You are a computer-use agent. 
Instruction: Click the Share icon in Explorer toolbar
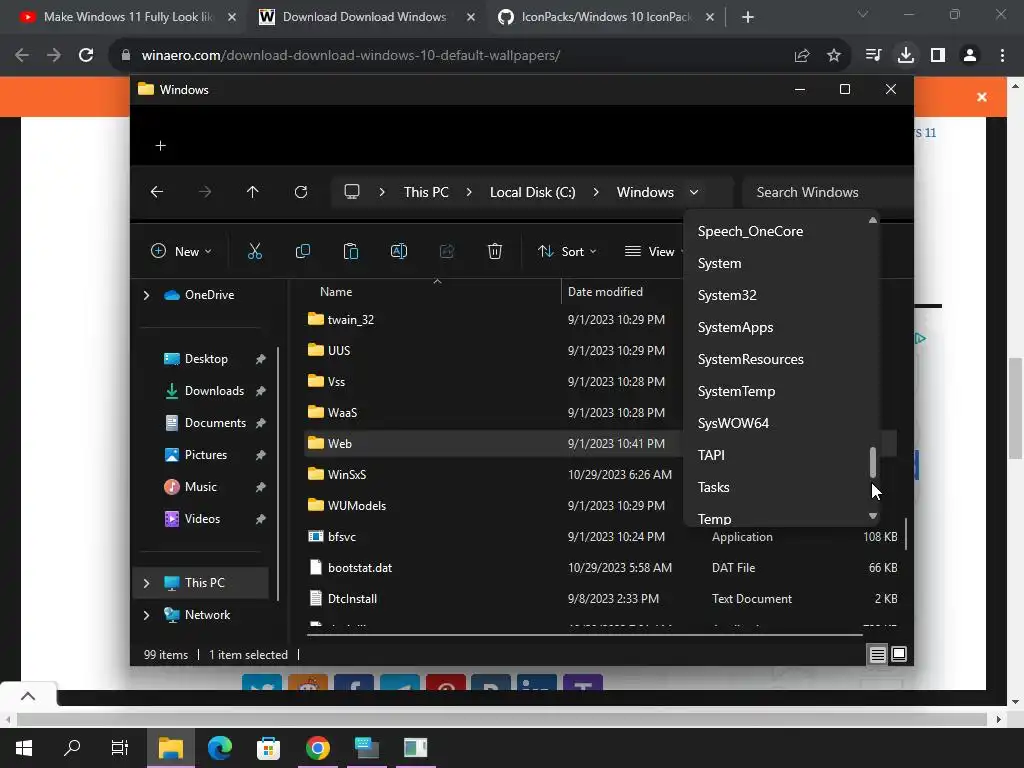pyautogui.click(x=447, y=251)
